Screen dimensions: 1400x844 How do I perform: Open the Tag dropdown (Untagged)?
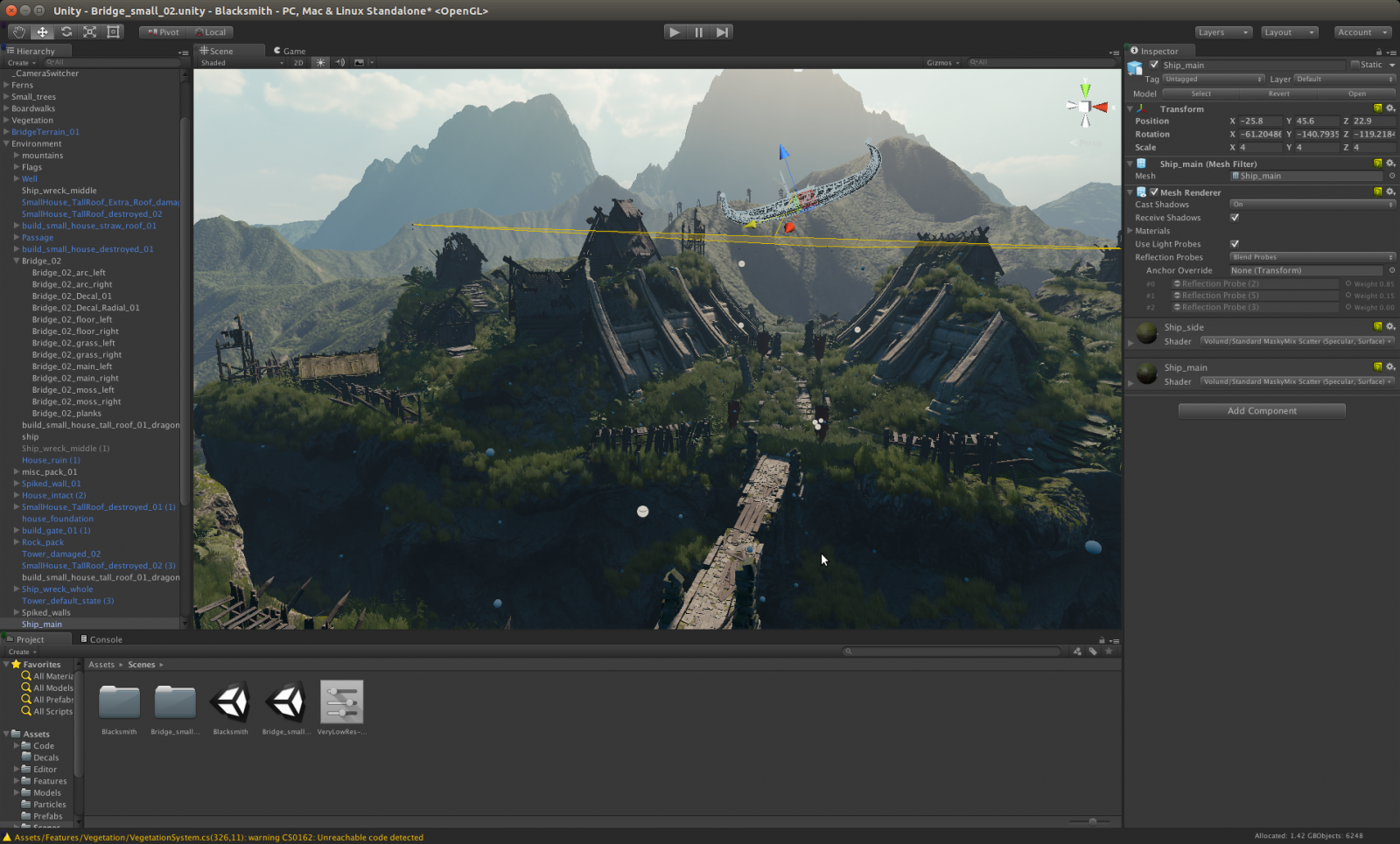(1214, 79)
